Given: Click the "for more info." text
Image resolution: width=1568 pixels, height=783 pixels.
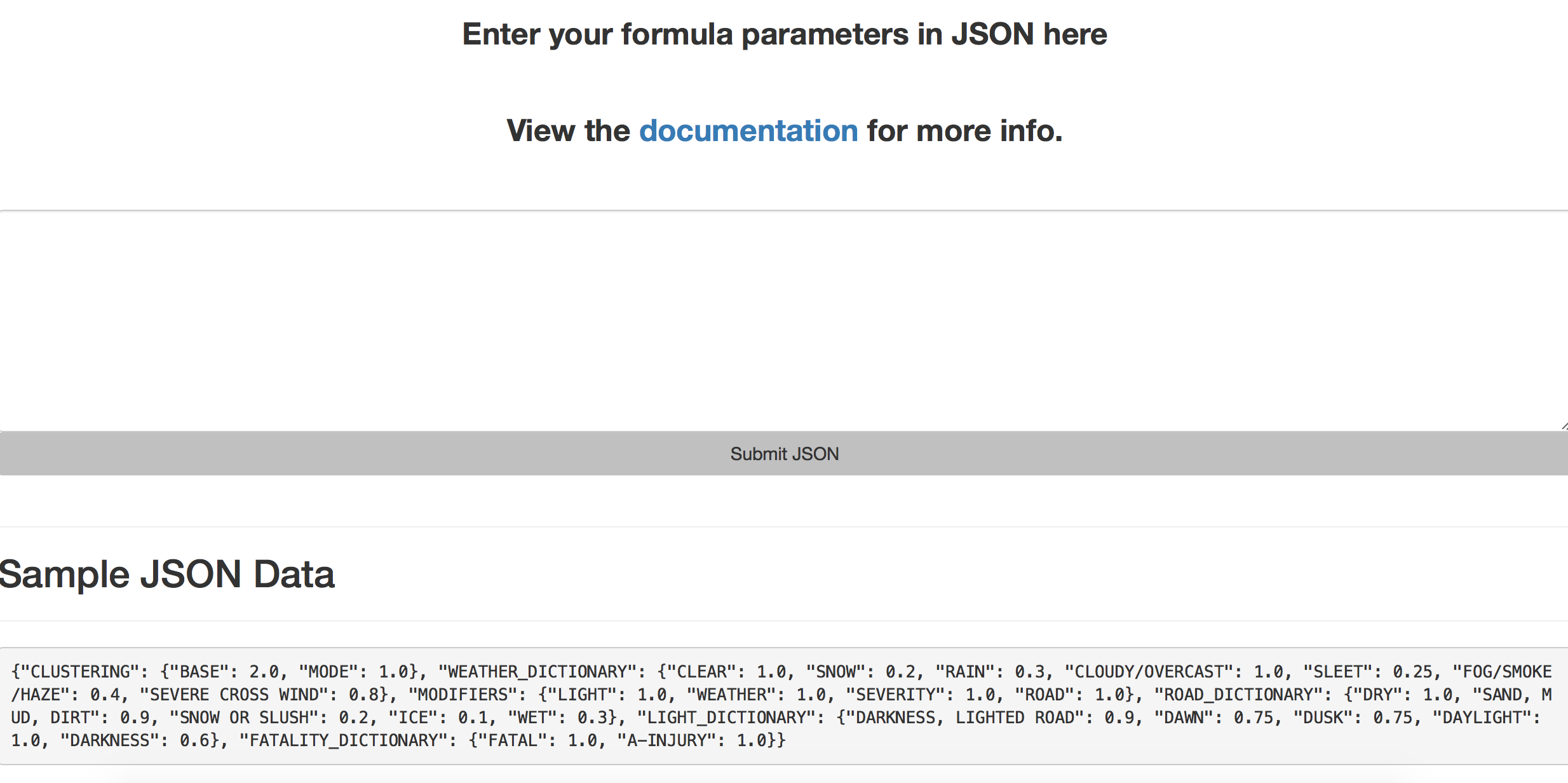Looking at the screenshot, I should pyautogui.click(x=965, y=131).
